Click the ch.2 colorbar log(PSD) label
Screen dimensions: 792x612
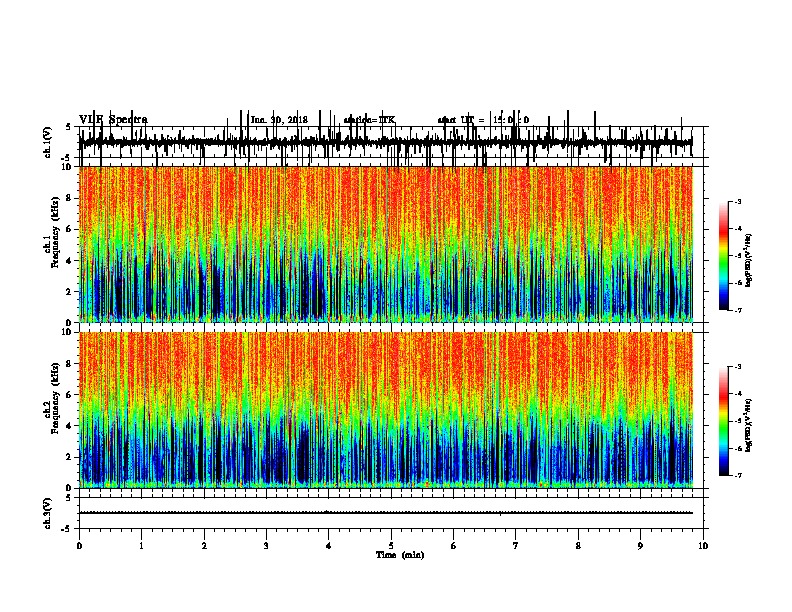(748, 425)
